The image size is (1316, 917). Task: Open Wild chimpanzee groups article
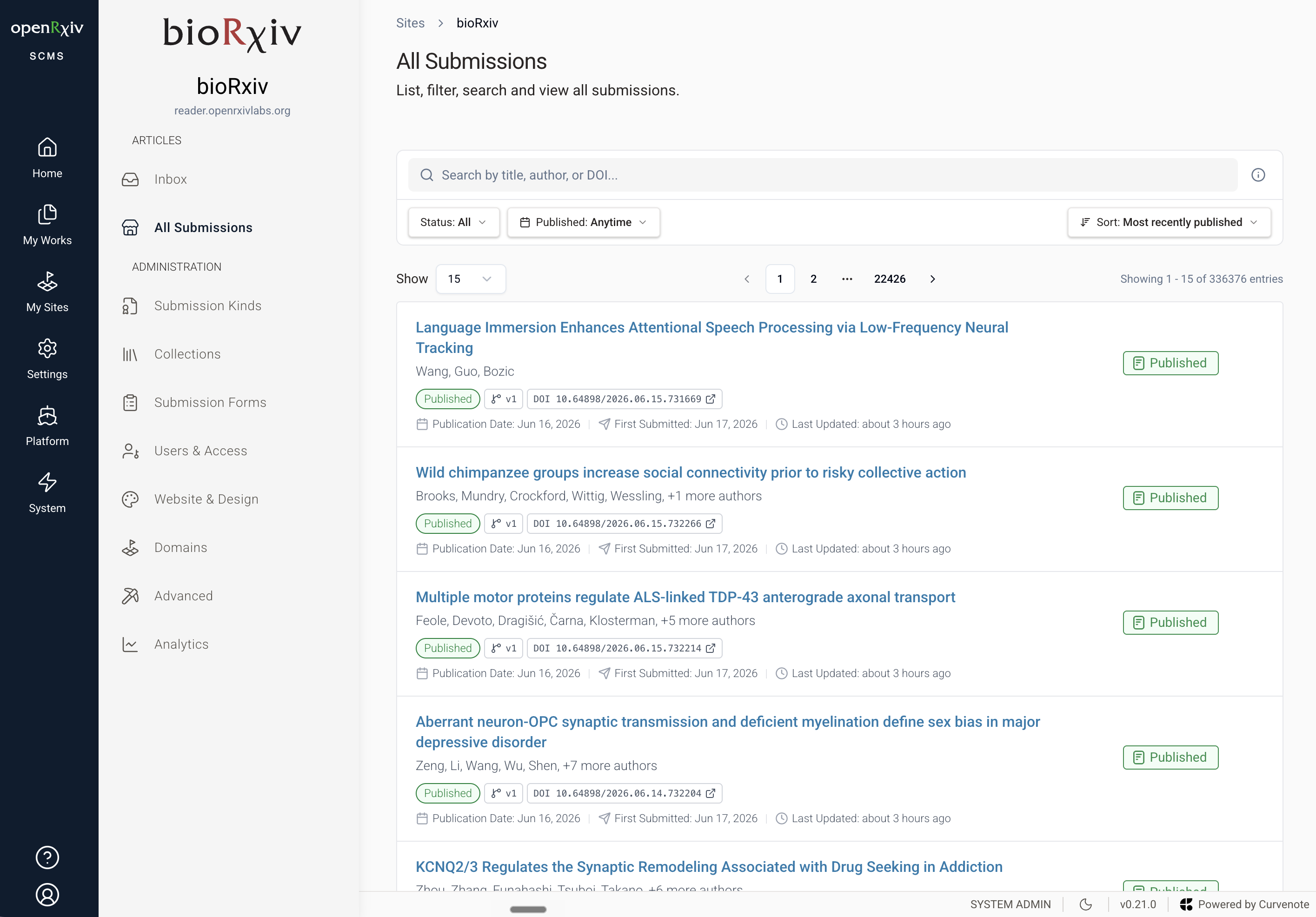[x=691, y=473]
